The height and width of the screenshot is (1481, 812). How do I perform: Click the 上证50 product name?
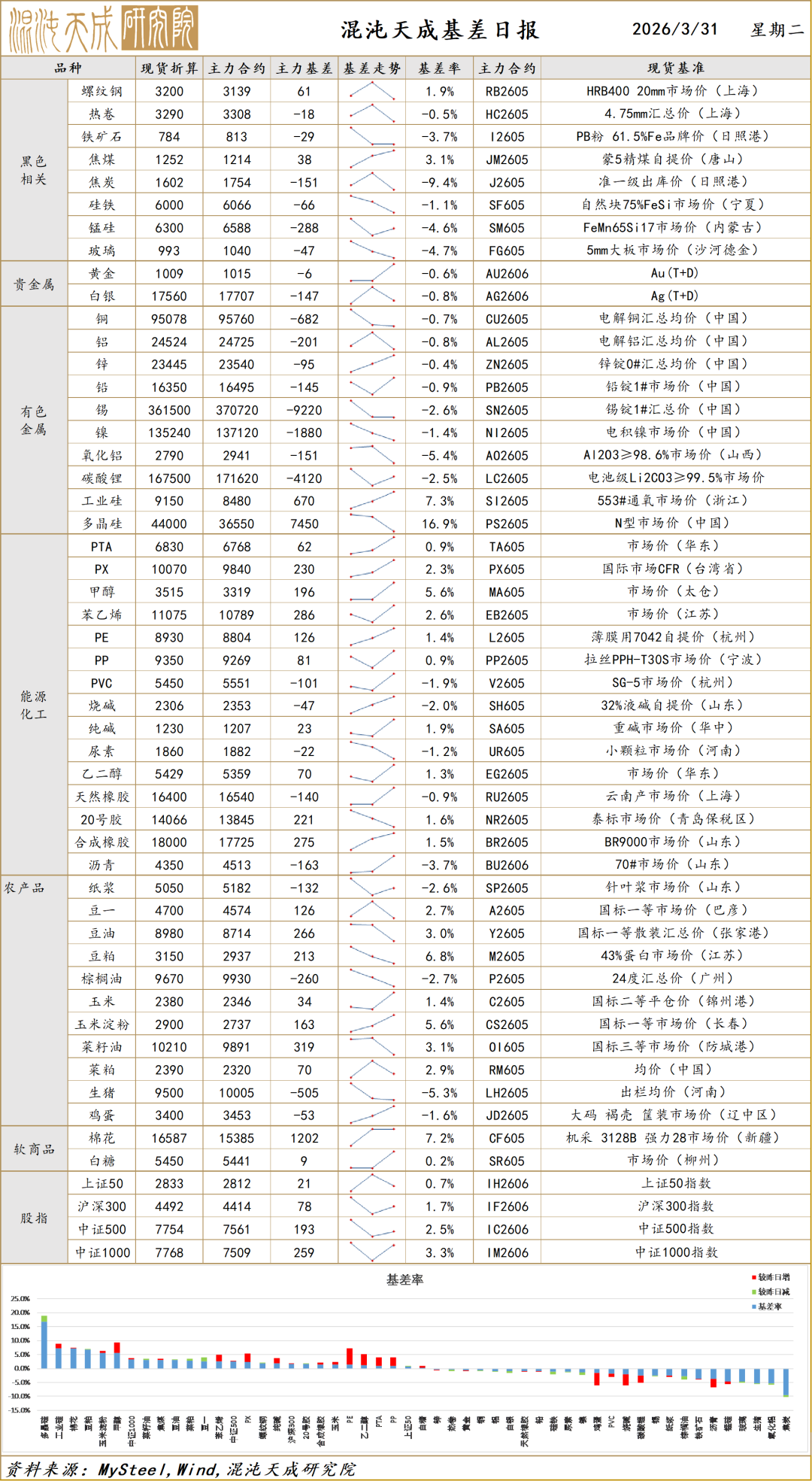pos(101,1184)
